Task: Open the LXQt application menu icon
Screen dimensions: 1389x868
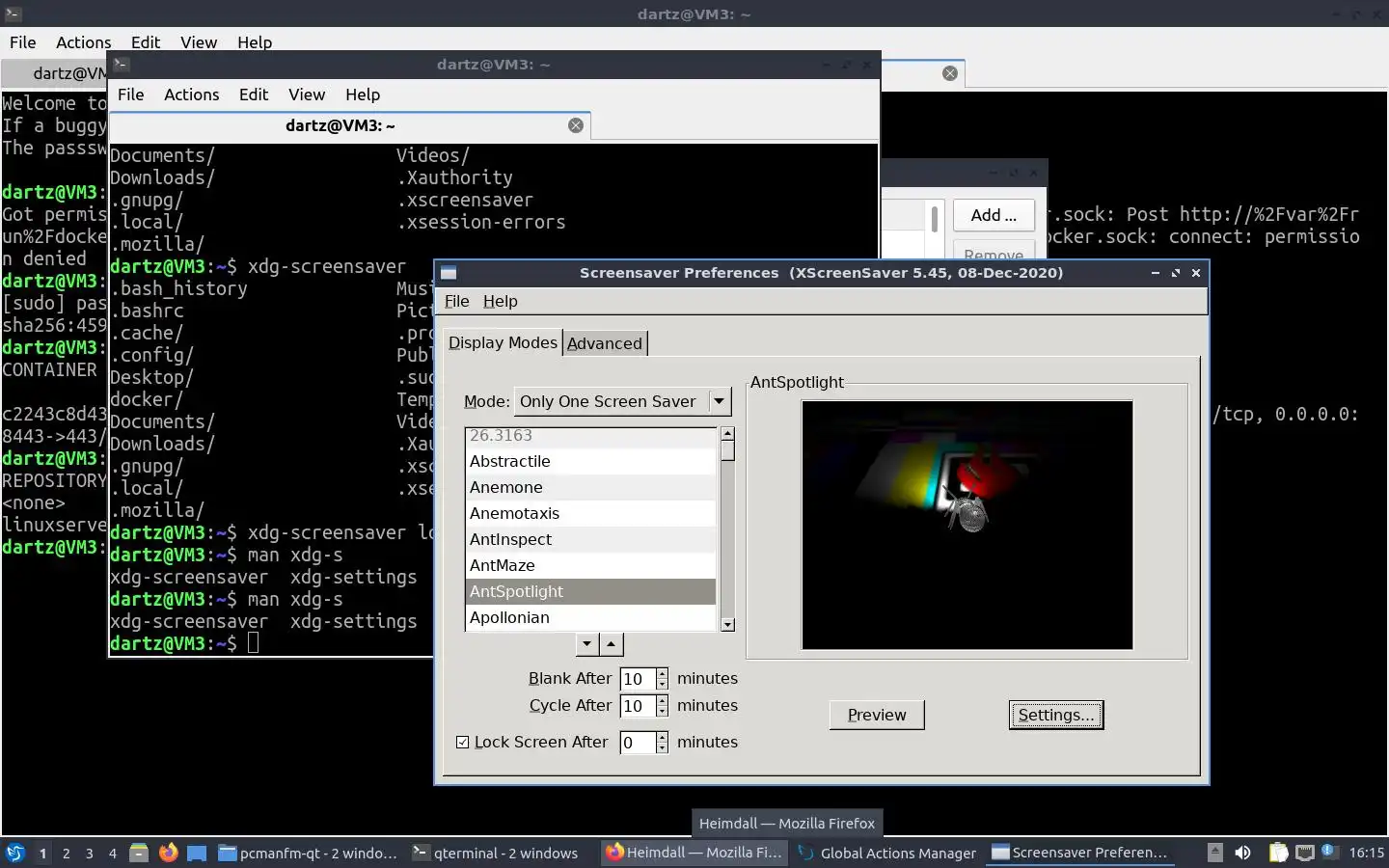Action: (x=15, y=853)
